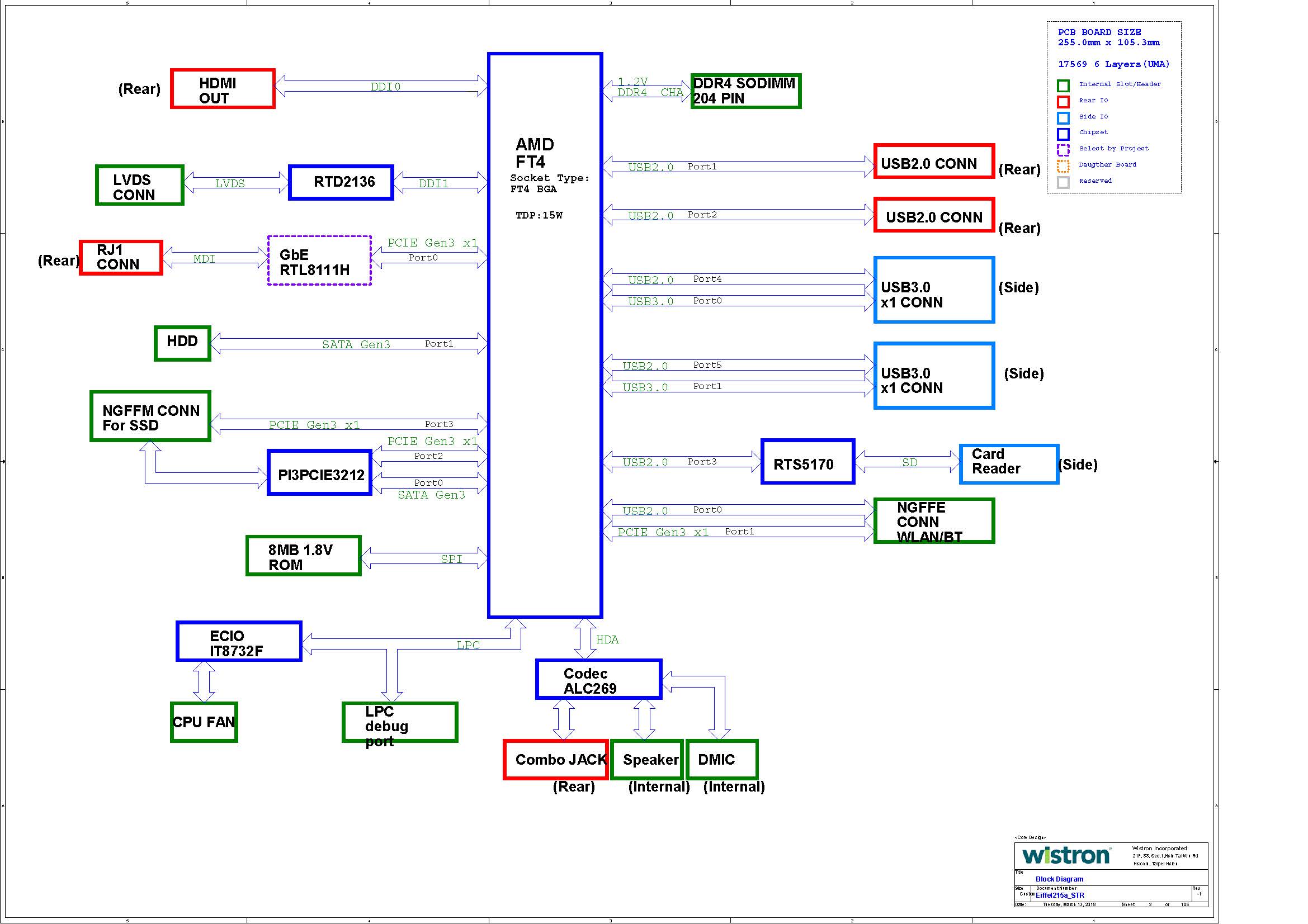Select the RTS5170 card controller block

click(808, 462)
